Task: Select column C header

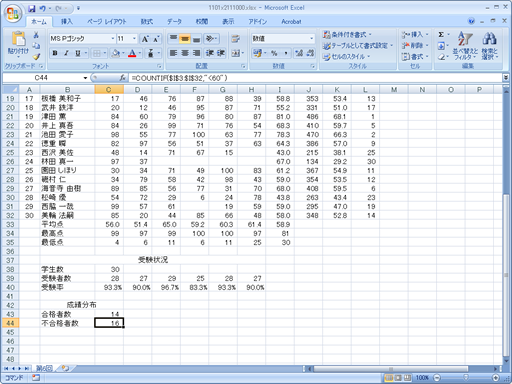Action: coord(109,89)
